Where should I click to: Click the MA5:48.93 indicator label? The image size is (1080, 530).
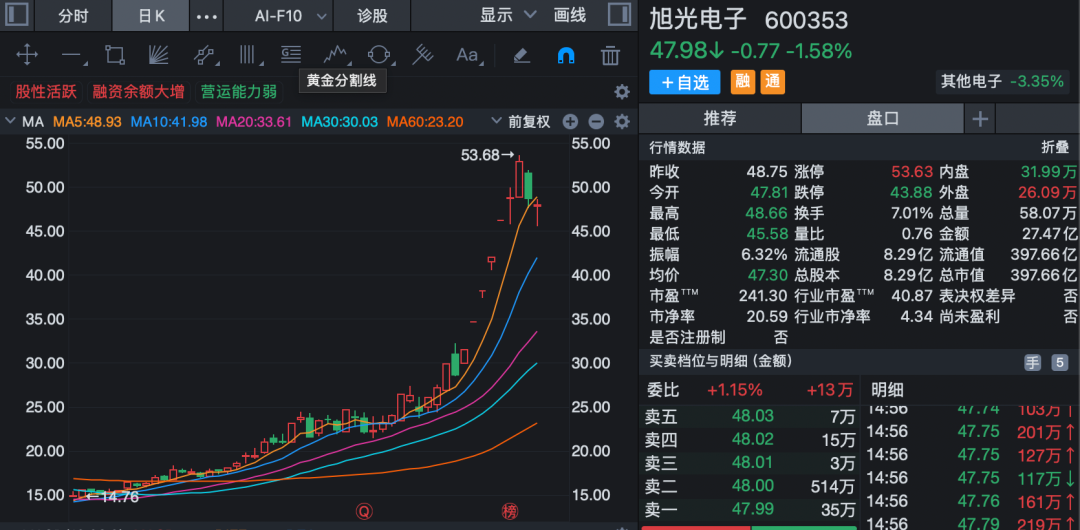pos(87,122)
